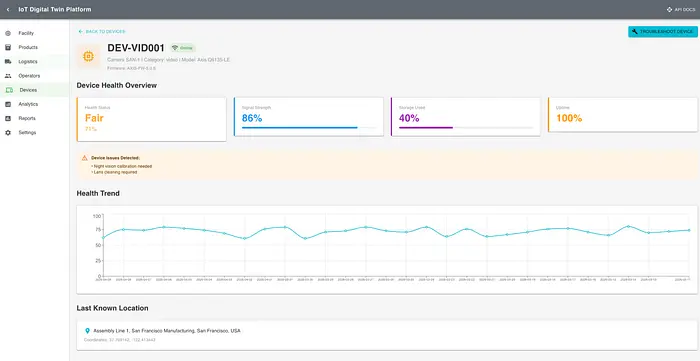Open the Settings menu item

34,133
